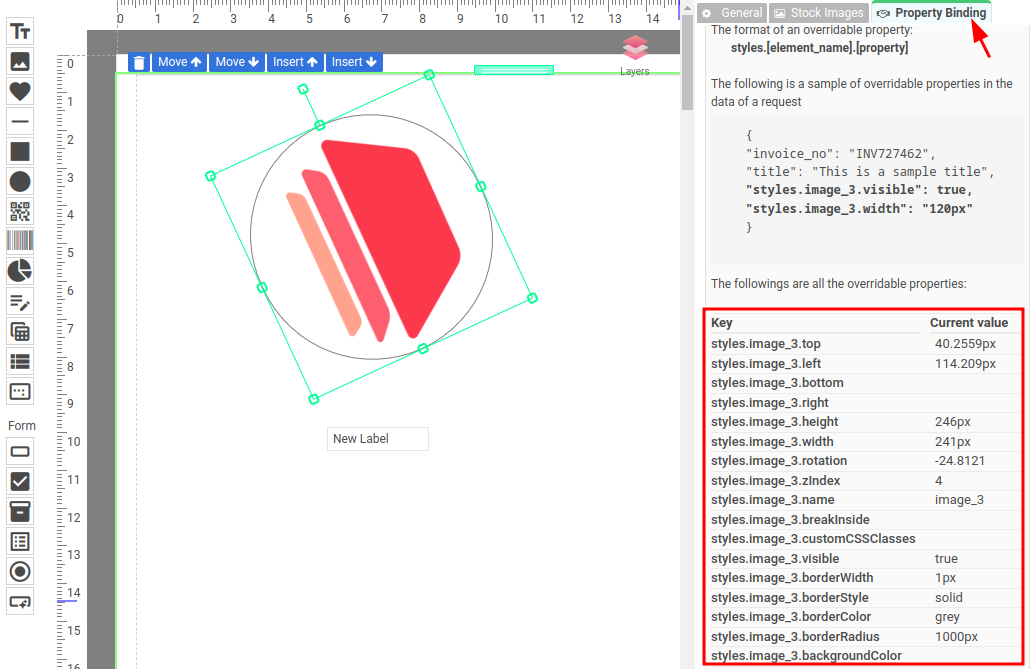The image size is (1032, 669).
Task: Select the Text element tool
Action: (20, 32)
